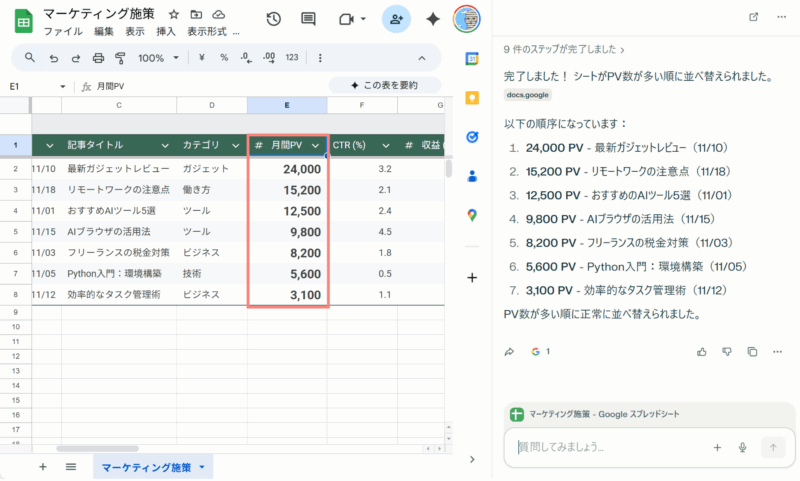The image size is (800, 481).
Task: Star the マーケティング施策 document
Action: tap(174, 14)
